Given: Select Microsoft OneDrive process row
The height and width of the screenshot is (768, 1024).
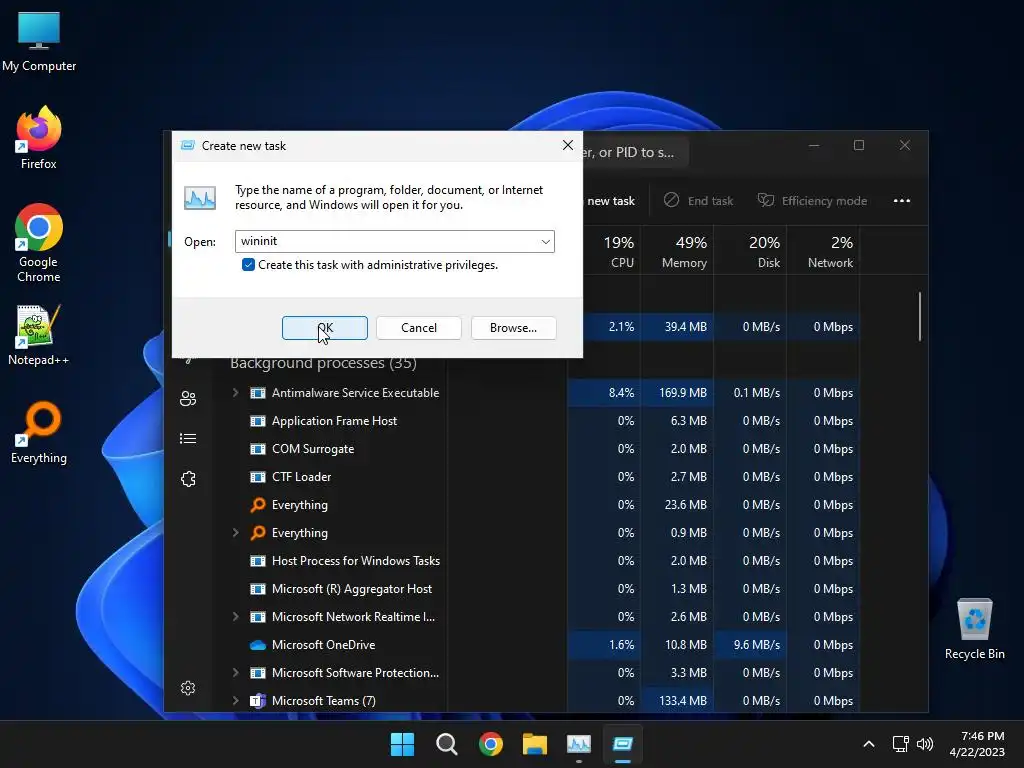Looking at the screenshot, I should coord(544,645).
